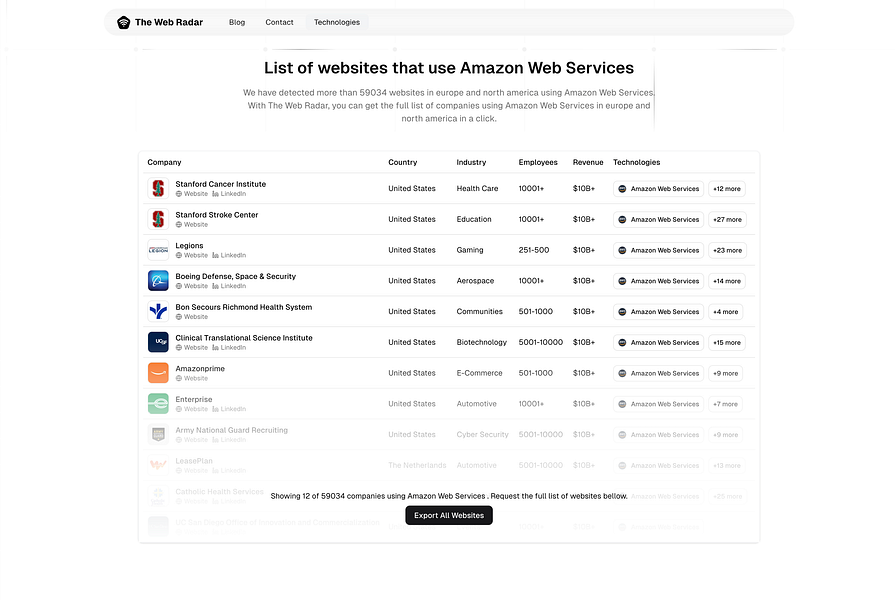Open the Boeing Defense, Space & Security logo
Image resolution: width=895 pixels, height=600 pixels.
click(157, 280)
